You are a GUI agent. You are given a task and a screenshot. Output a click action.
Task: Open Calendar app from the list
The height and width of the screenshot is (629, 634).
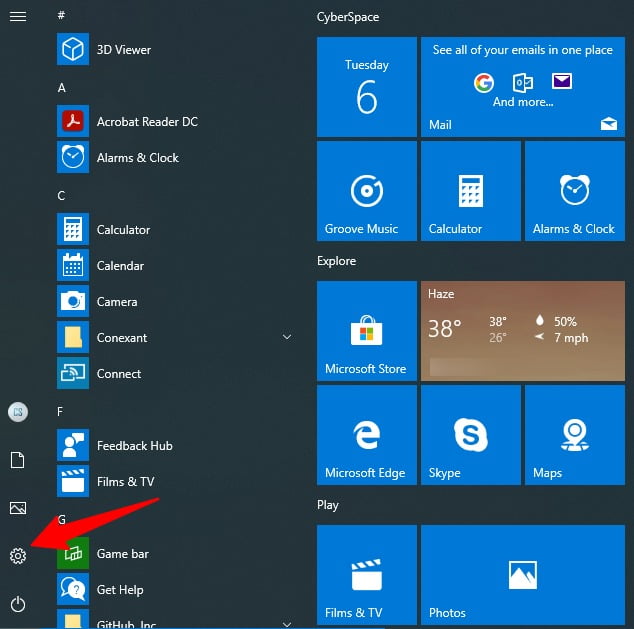point(174,265)
